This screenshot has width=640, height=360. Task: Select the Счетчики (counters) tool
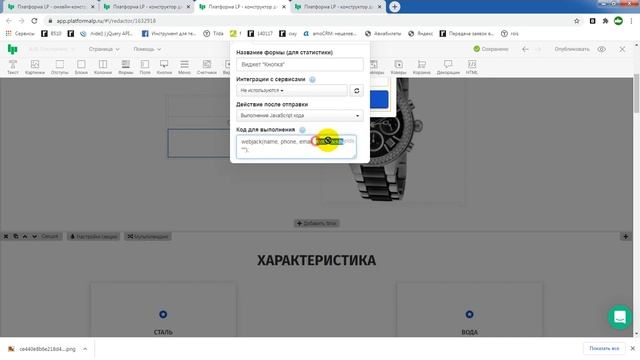[x=207, y=67]
